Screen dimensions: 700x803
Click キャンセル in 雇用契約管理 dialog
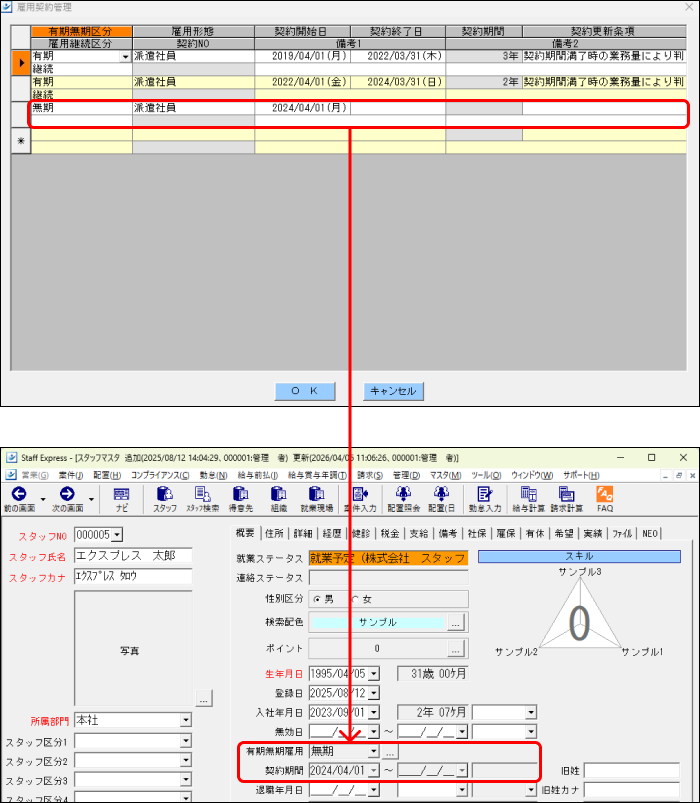(393, 391)
